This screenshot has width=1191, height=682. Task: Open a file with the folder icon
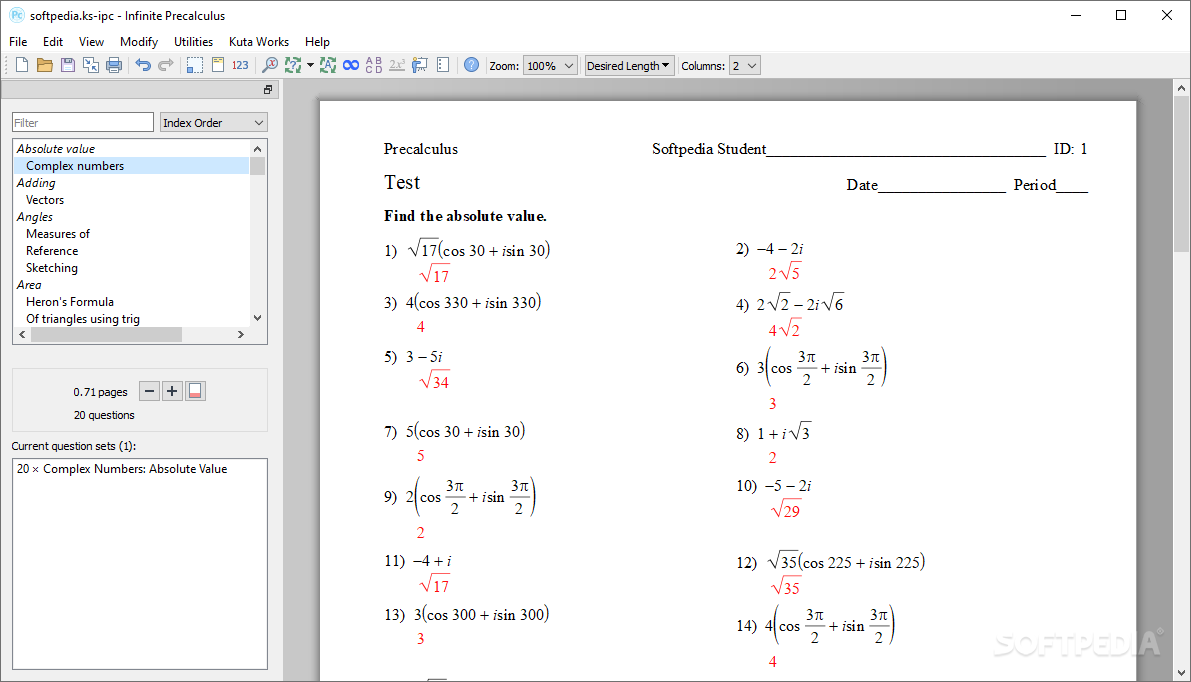pos(45,65)
